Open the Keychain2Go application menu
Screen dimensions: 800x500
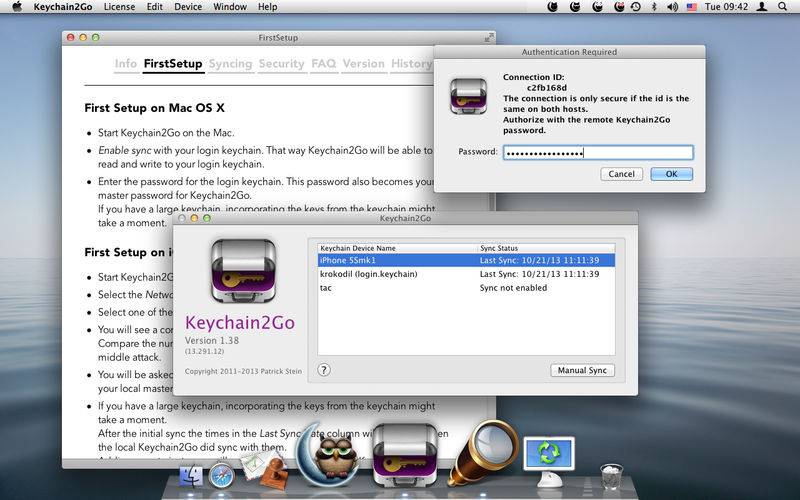[x=63, y=7]
